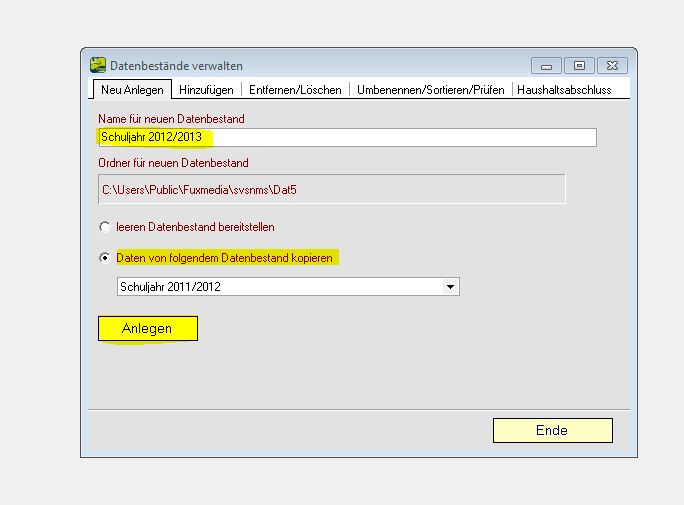Image resolution: width=684 pixels, height=505 pixels.
Task: Open the Haushaltsabschluss tab
Action: [564, 90]
